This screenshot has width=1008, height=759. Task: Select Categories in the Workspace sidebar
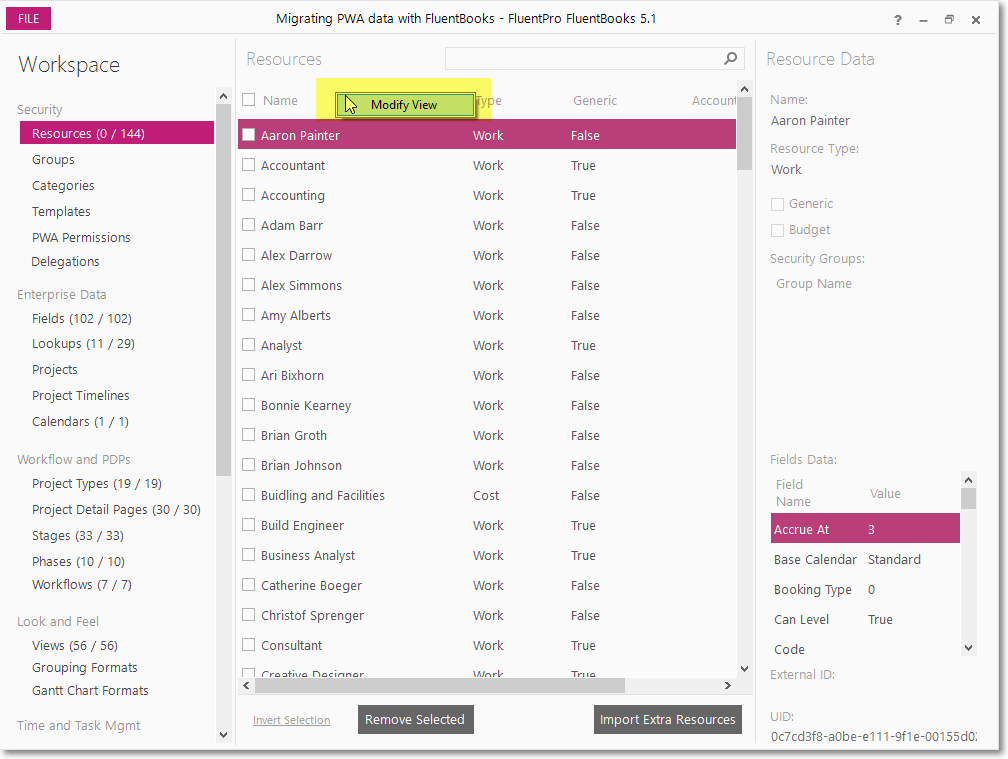coord(63,185)
